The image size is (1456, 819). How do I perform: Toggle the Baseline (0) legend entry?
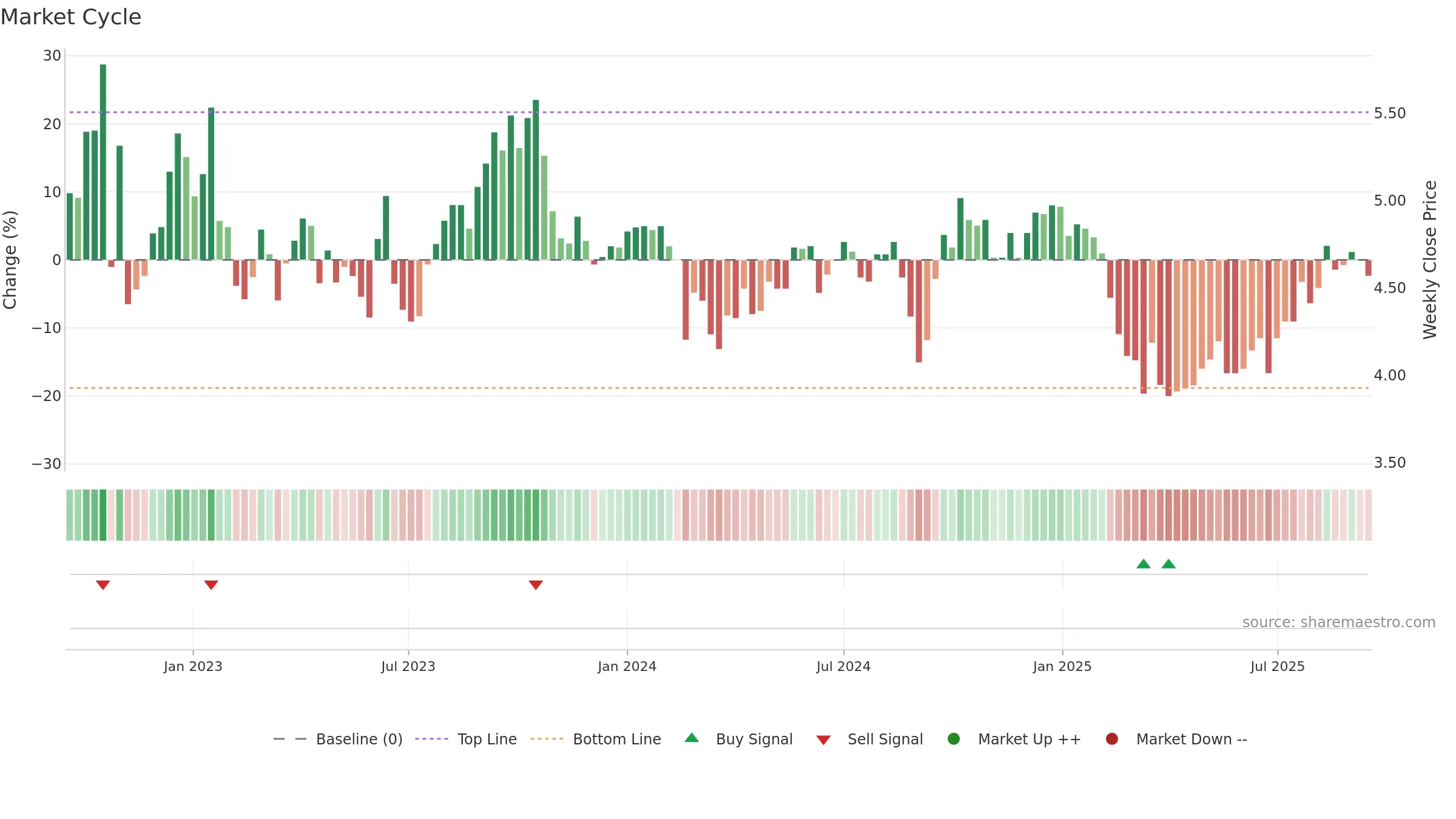338,739
